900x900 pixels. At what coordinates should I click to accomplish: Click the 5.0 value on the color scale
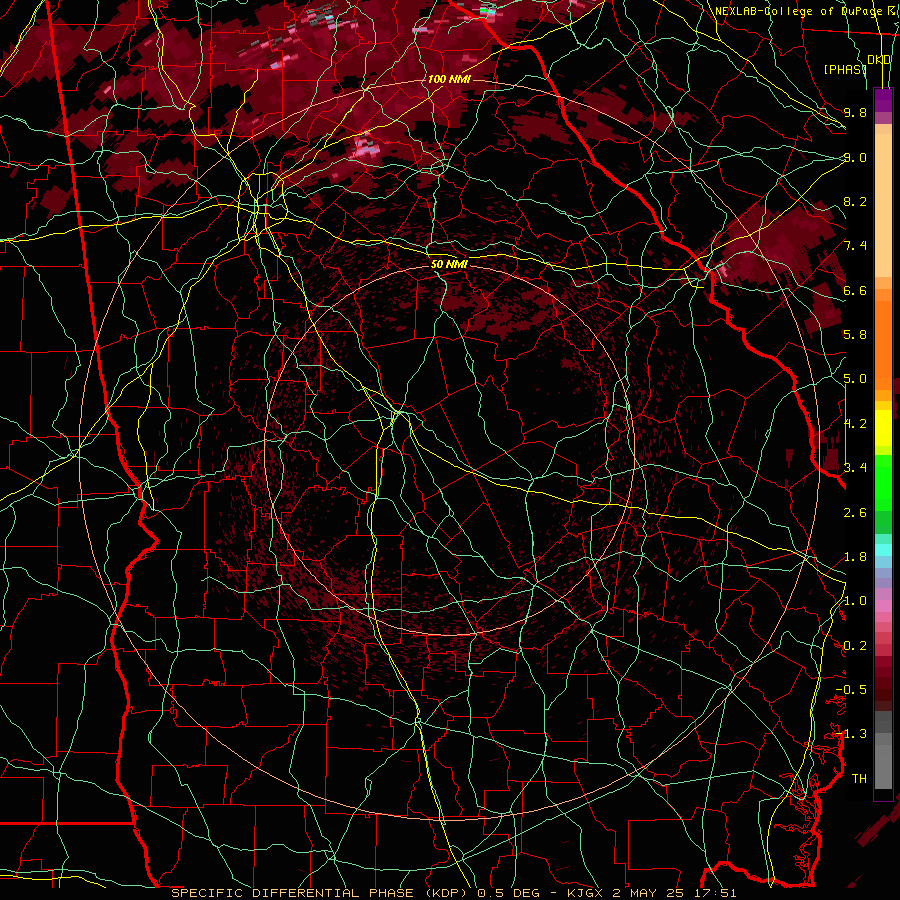855,379
